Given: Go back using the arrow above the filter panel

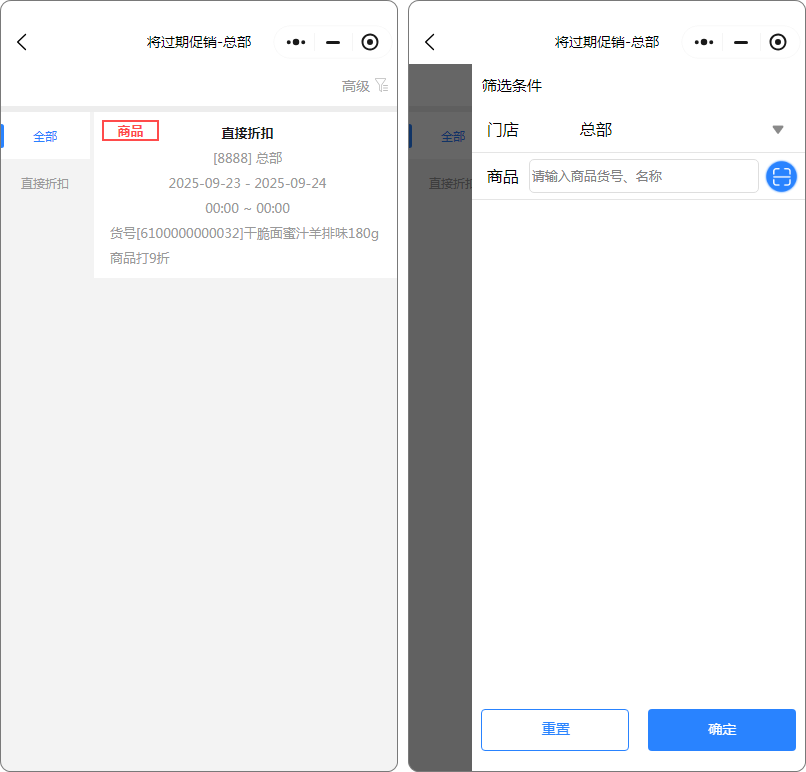Looking at the screenshot, I should point(430,42).
